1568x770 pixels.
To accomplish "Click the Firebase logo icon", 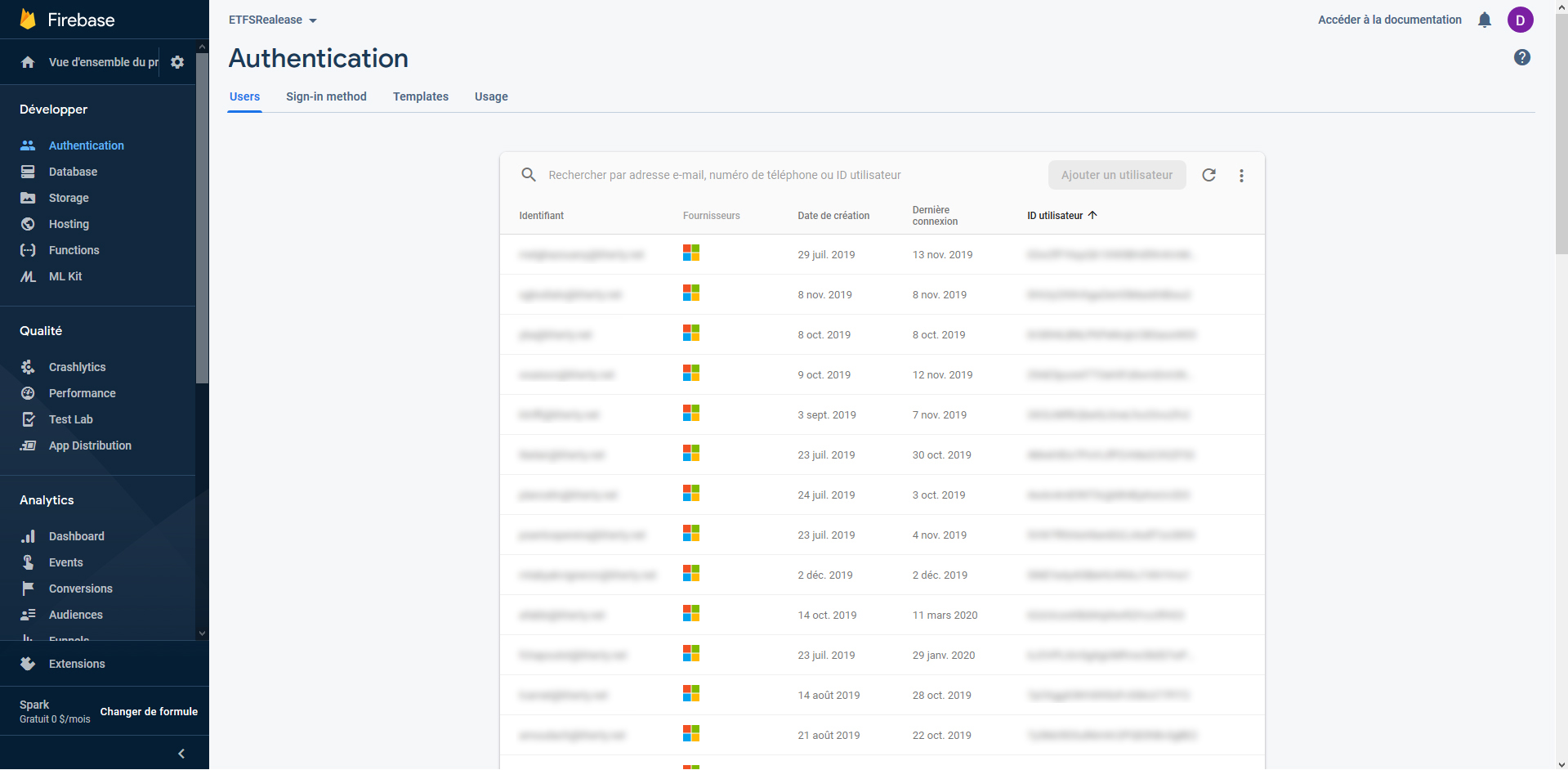I will click(x=28, y=19).
